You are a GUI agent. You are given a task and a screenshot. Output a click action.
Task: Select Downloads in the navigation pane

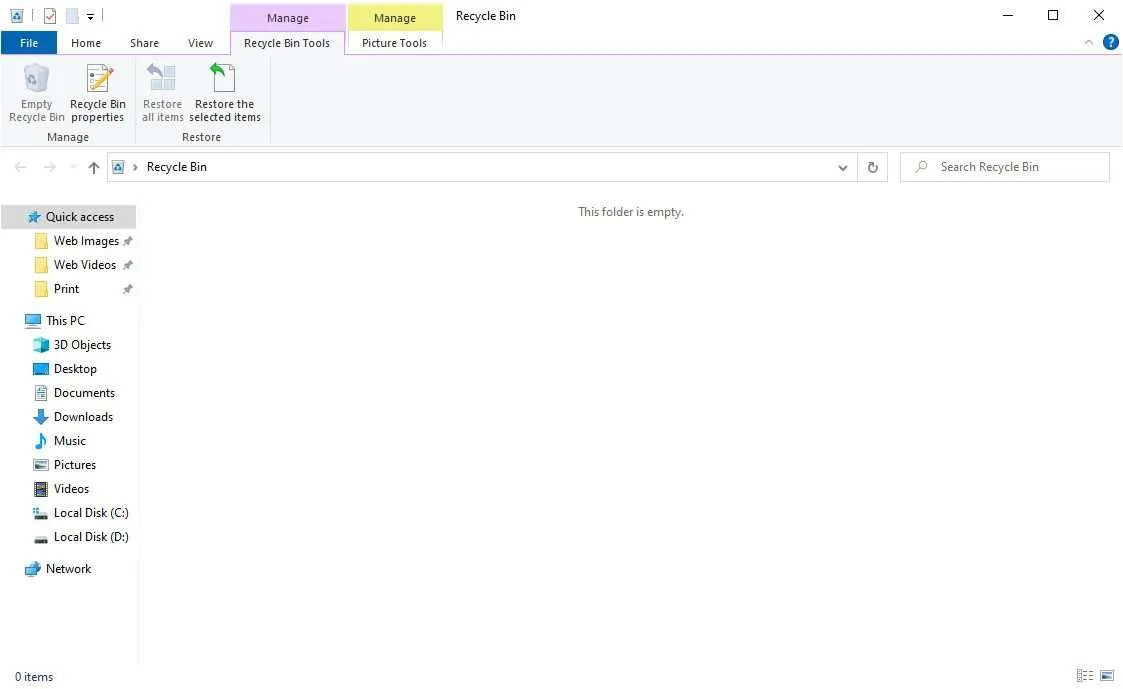click(x=83, y=417)
